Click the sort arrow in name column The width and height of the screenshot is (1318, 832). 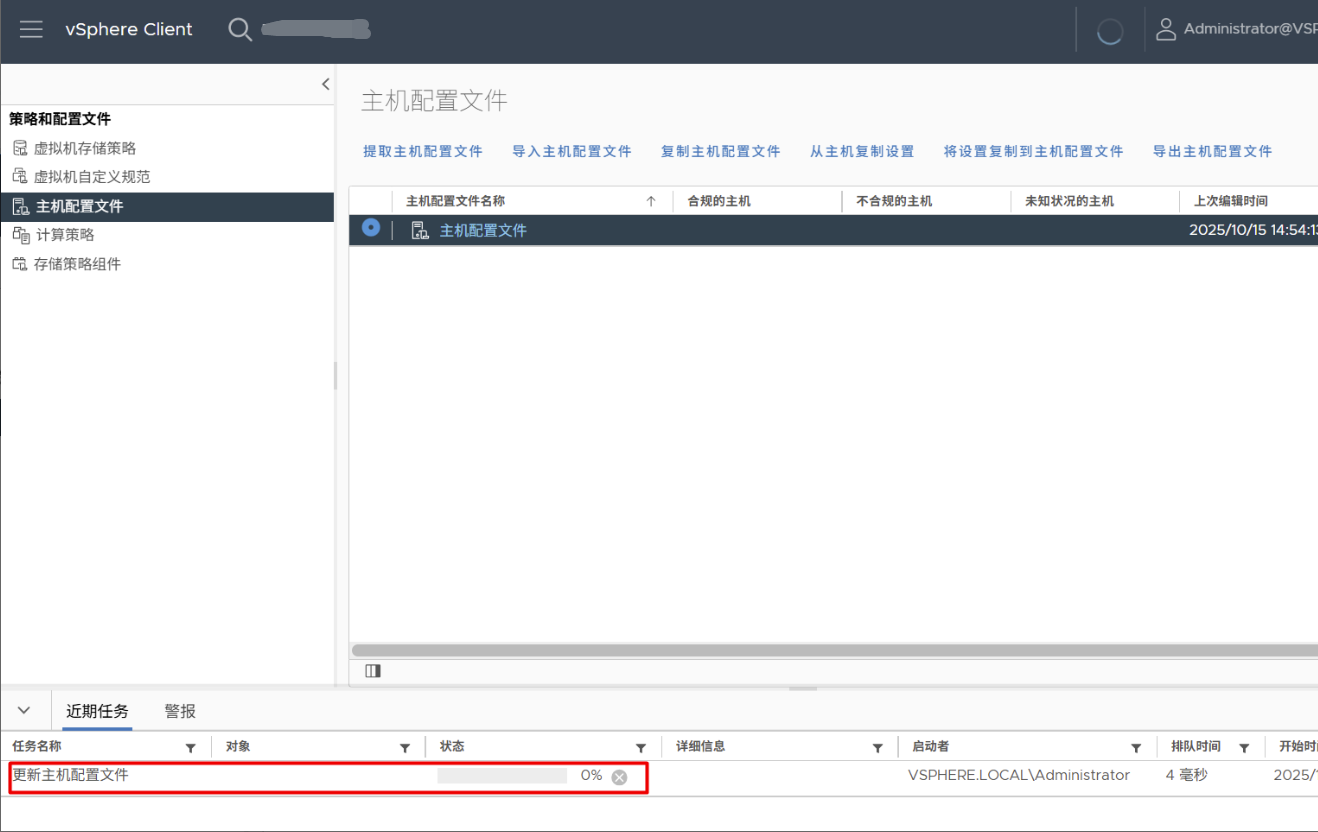tap(651, 201)
